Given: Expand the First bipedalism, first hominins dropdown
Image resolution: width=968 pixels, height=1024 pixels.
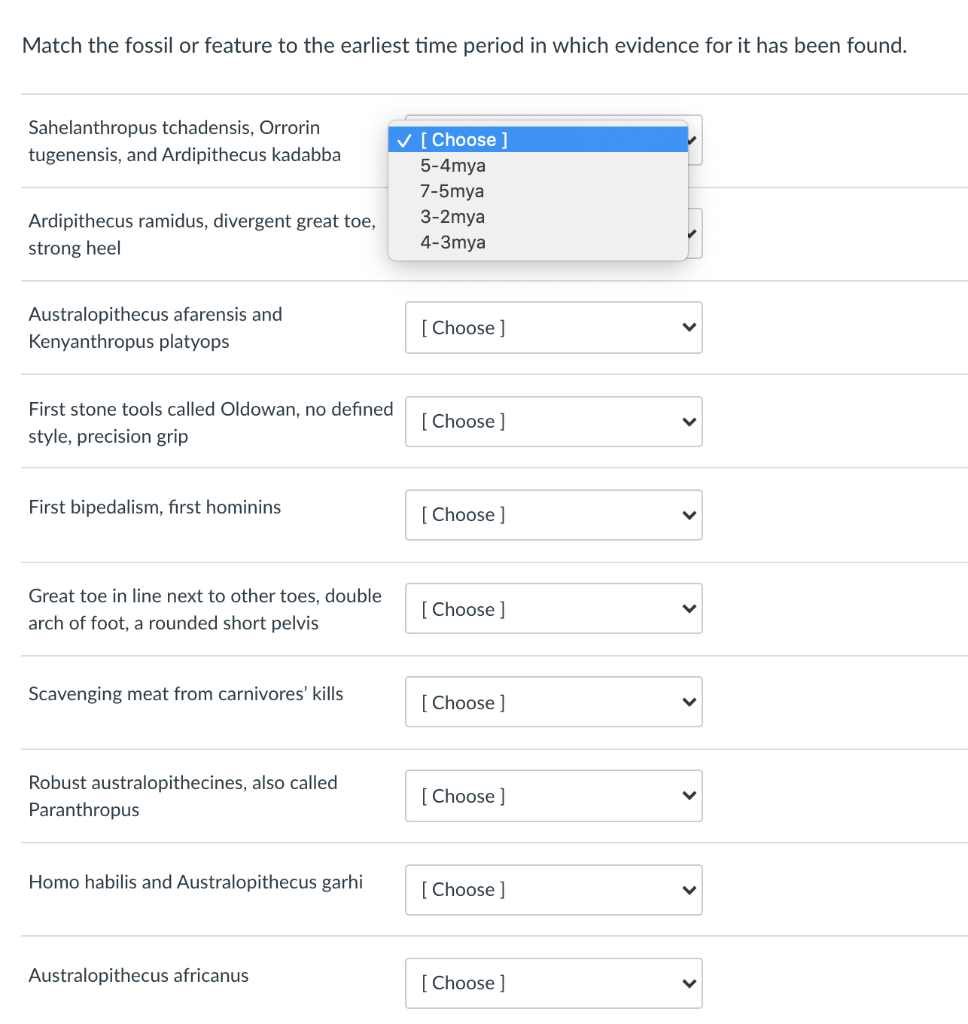Looking at the screenshot, I should click(x=553, y=515).
